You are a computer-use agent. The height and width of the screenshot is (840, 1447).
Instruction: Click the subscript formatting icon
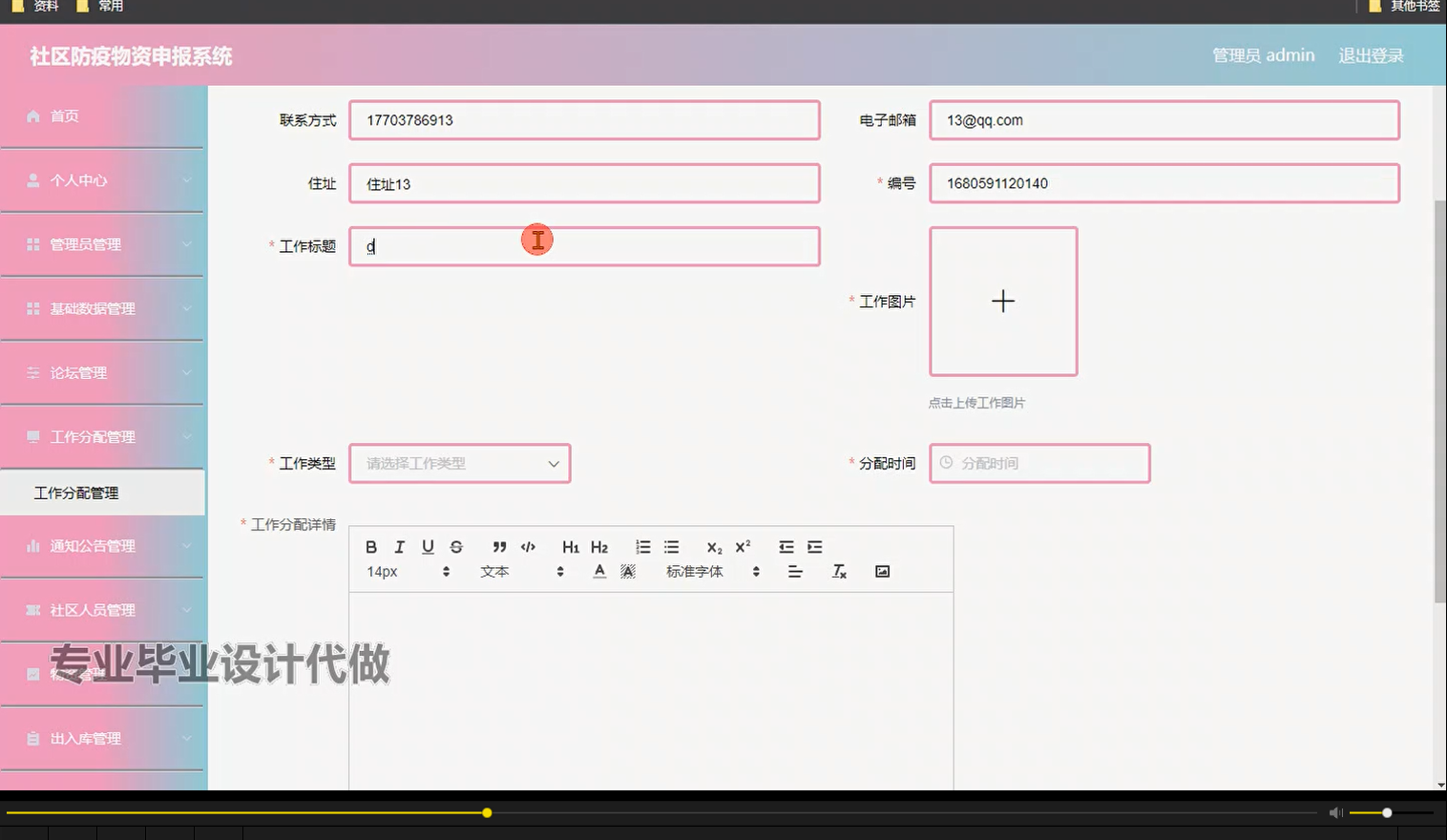coord(712,547)
